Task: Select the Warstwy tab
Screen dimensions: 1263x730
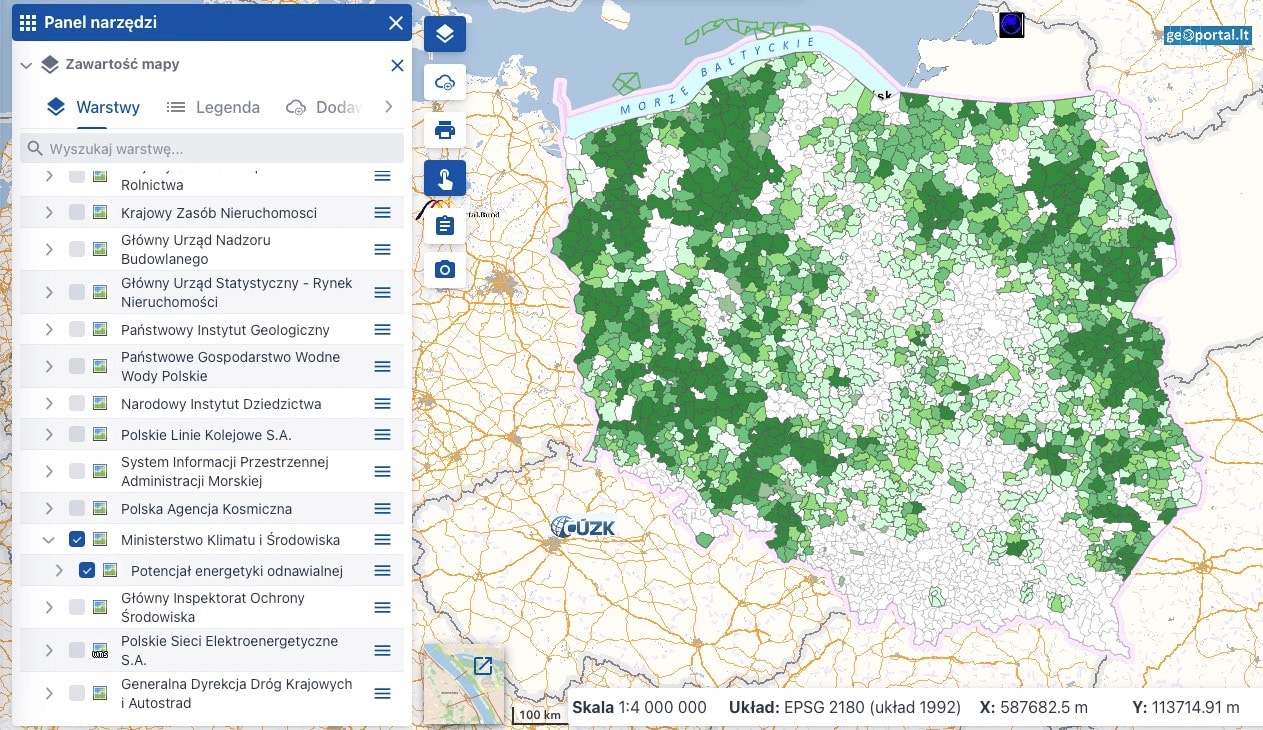Action: pyautogui.click(x=93, y=107)
